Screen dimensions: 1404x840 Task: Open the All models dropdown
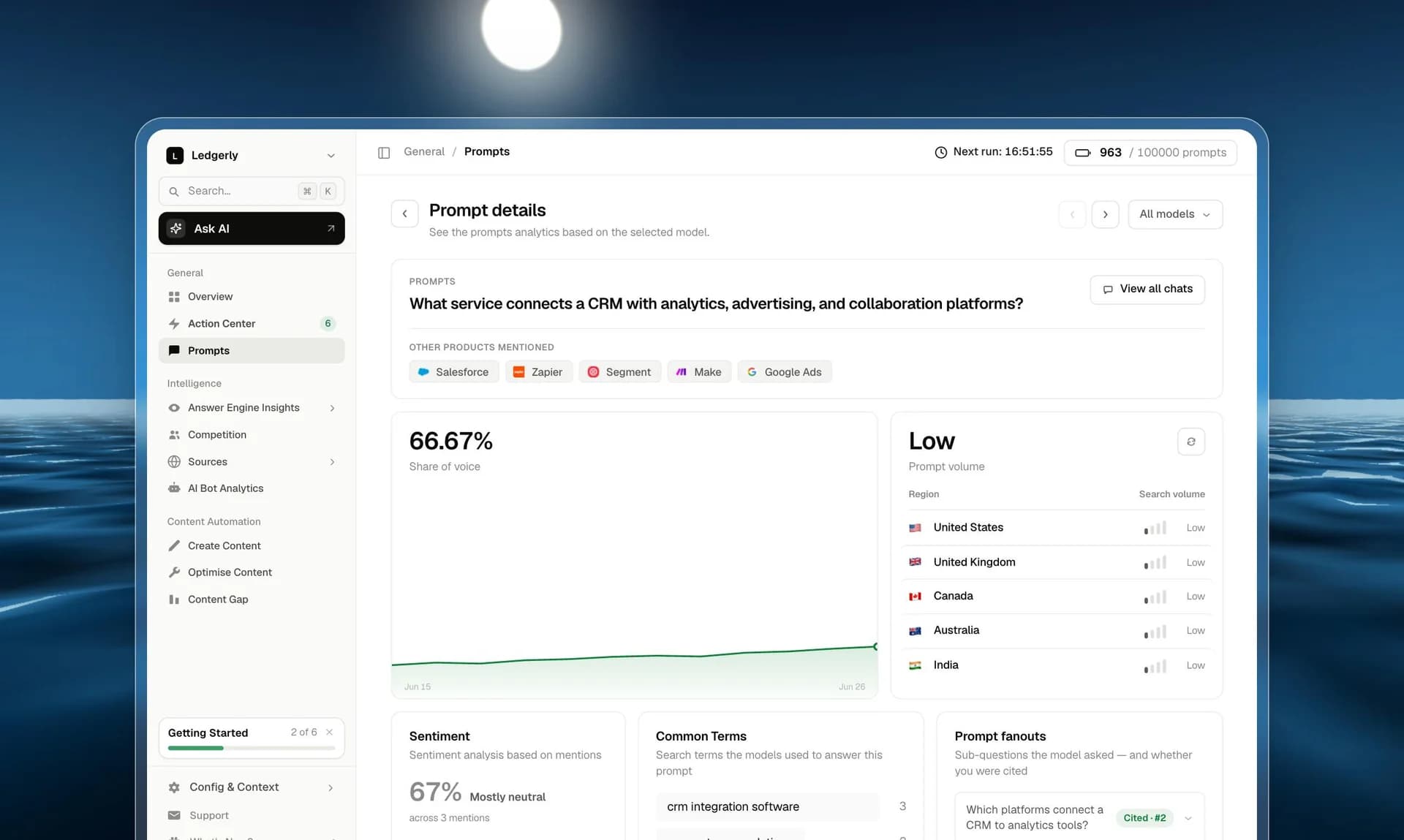[1175, 214]
